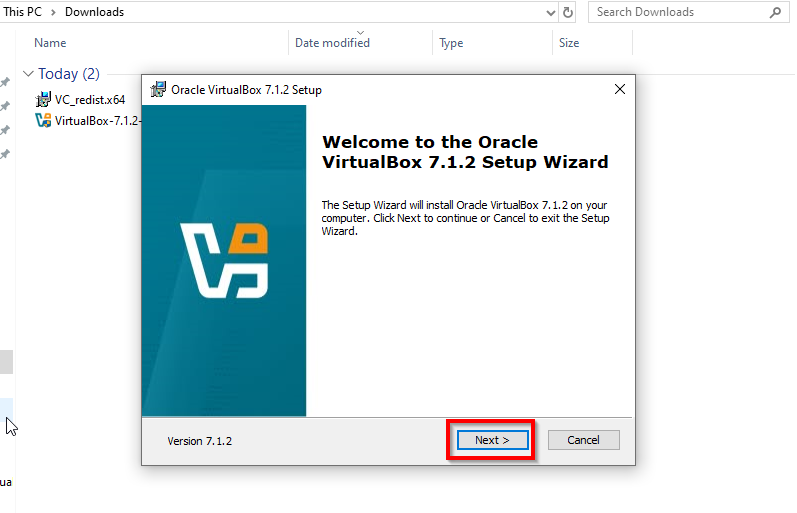
Task: Select the VirtualBox-7.1.2 installer file icon
Action: click(x=43, y=120)
